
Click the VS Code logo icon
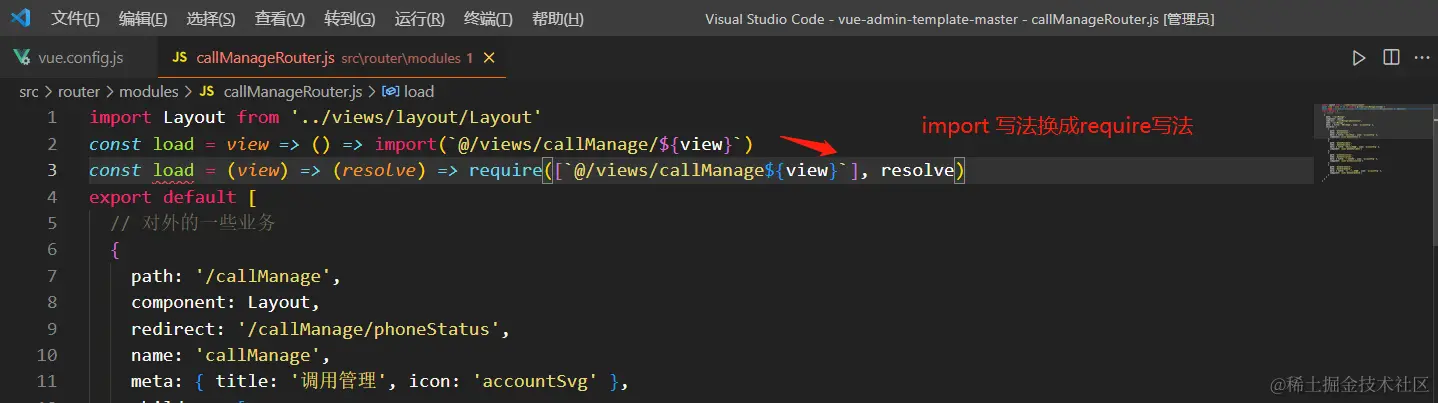(x=21, y=19)
